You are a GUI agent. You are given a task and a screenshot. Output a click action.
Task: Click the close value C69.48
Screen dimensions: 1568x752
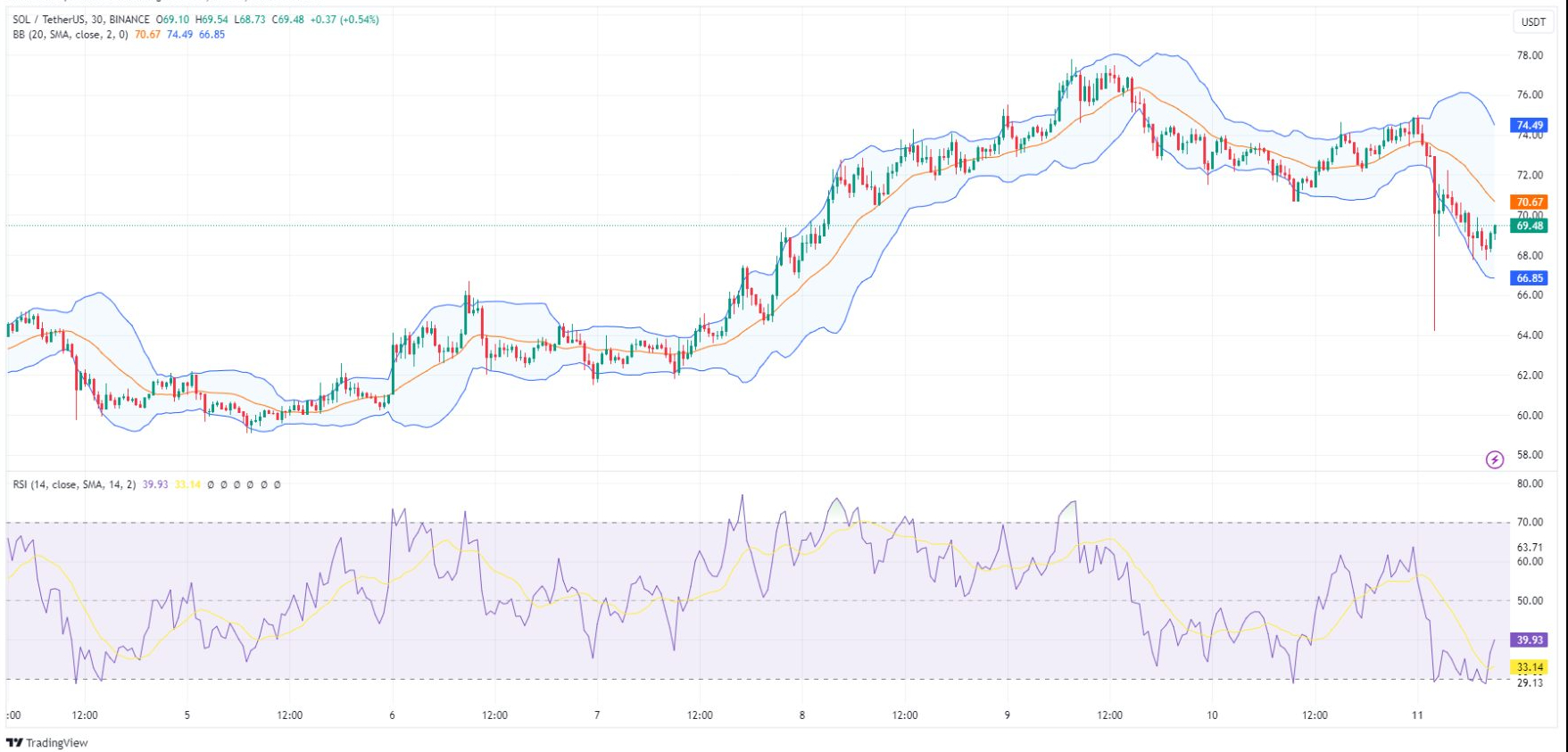pyautogui.click(x=288, y=20)
